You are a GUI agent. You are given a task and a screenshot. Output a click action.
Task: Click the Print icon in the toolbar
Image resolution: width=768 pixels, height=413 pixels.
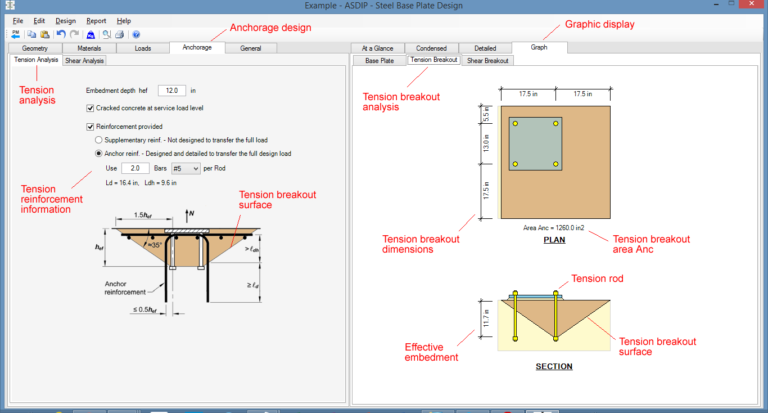119,34
